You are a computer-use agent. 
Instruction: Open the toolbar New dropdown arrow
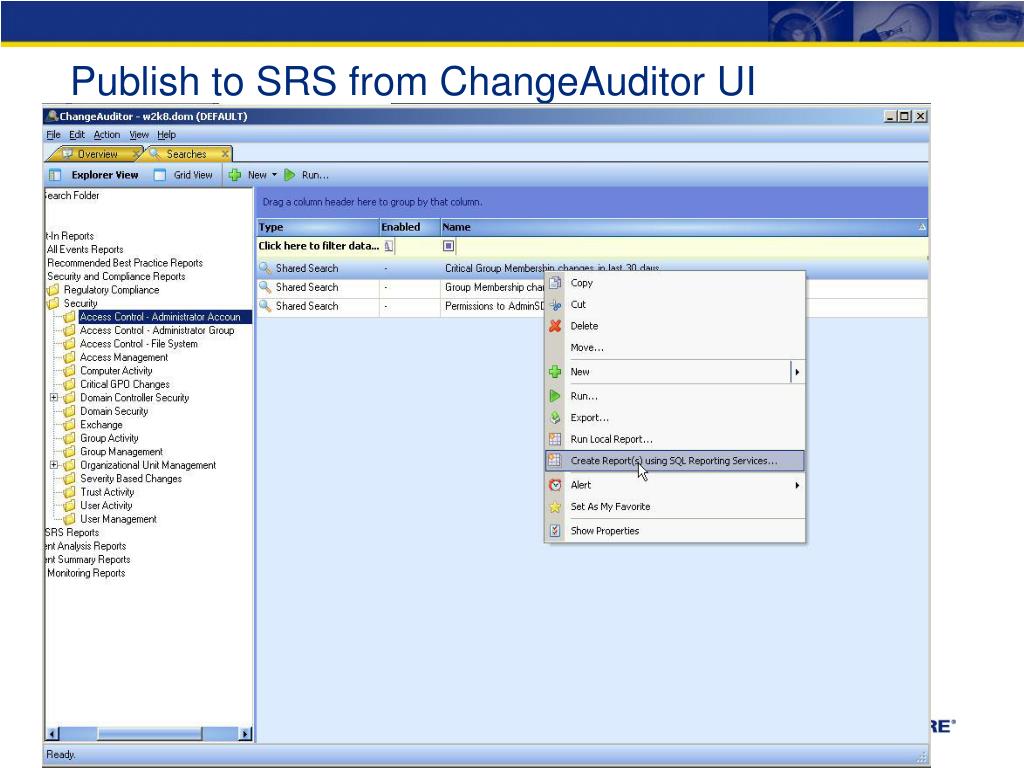pyautogui.click(x=274, y=175)
